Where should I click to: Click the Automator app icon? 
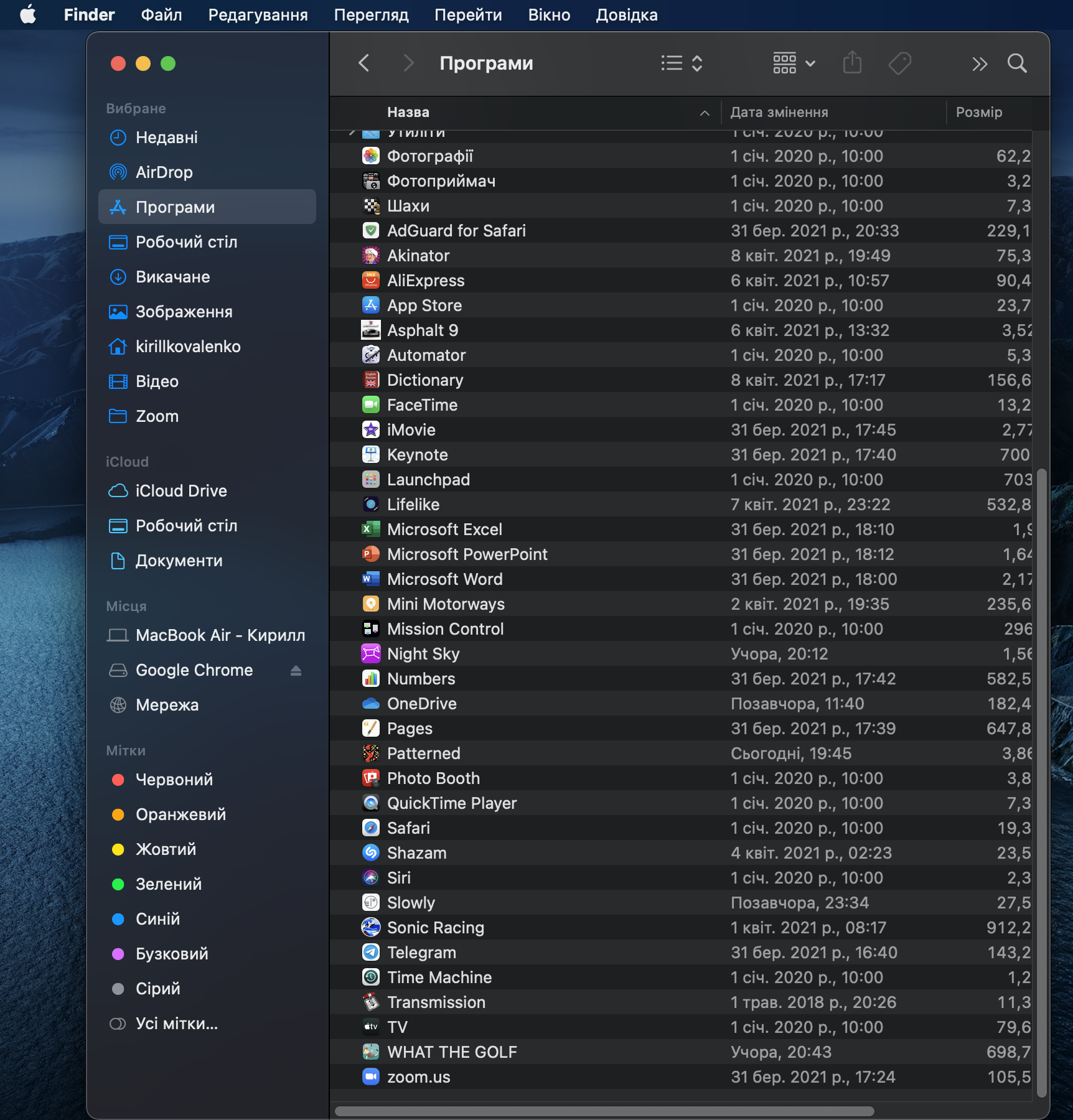(x=371, y=355)
